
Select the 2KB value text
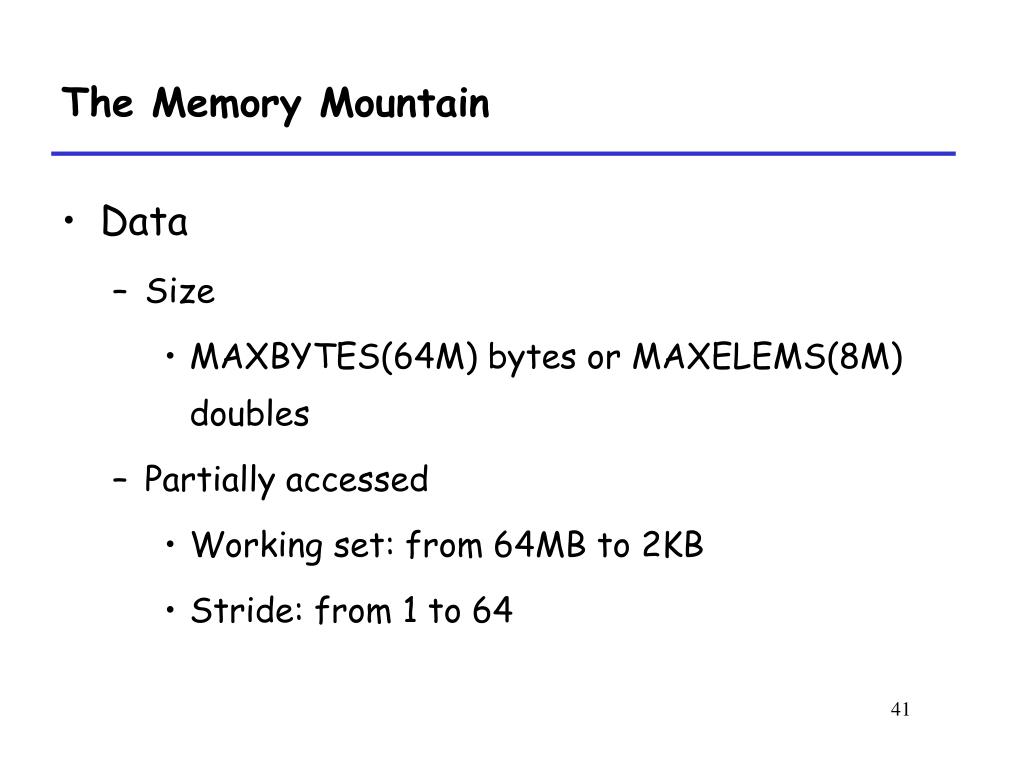(673, 544)
